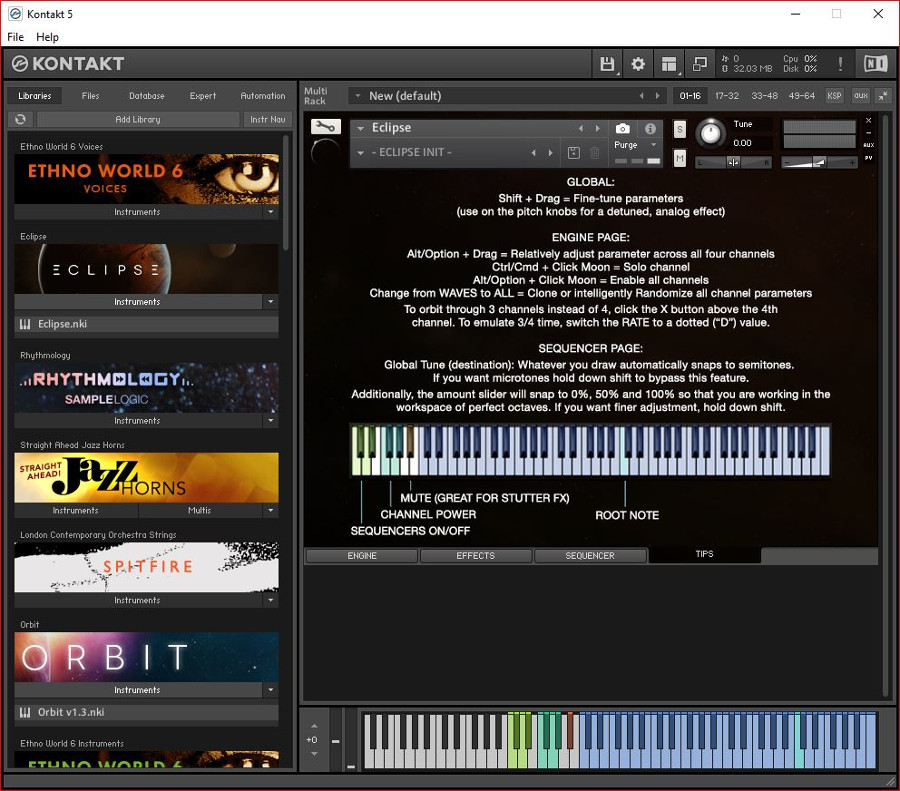
Task: Open Orbit v1.3.nki instrument file
Action: click(x=146, y=712)
